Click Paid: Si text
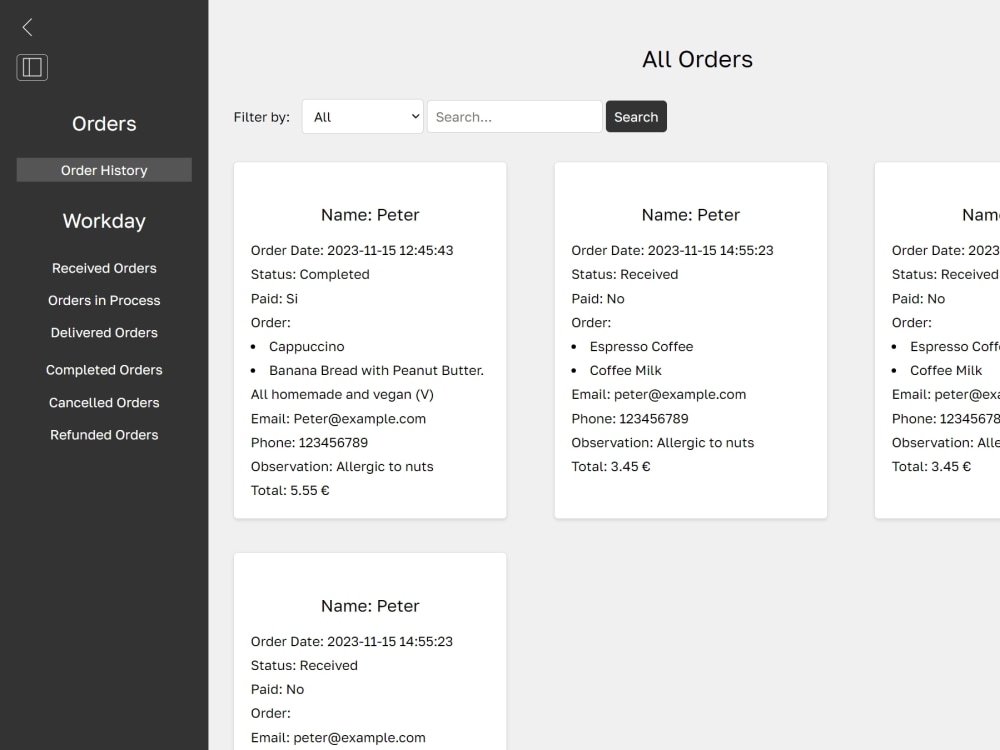This screenshot has width=1000, height=750. [x=274, y=298]
